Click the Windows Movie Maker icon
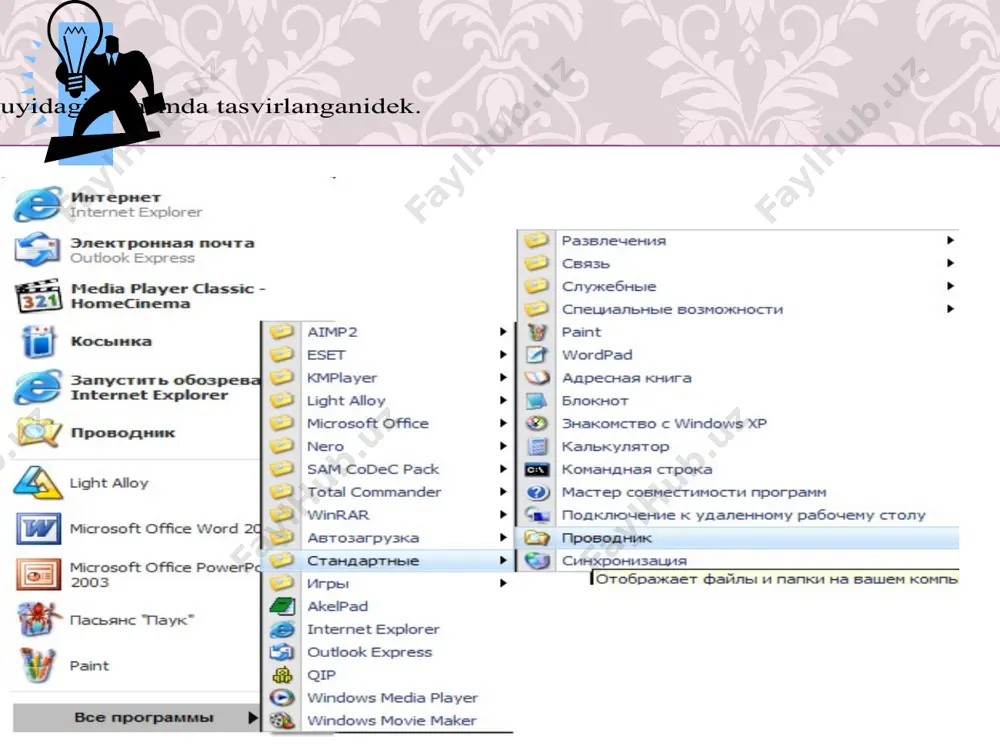 tap(282, 721)
